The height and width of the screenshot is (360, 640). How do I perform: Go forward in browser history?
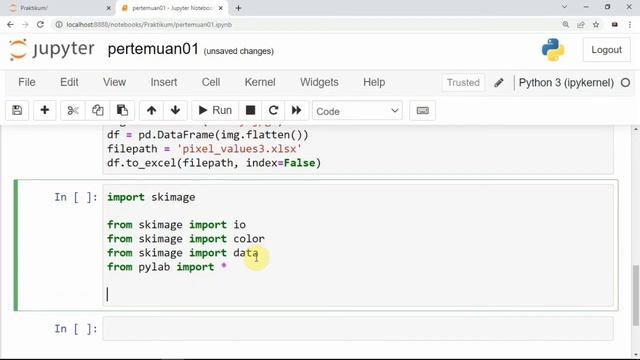(x=25, y=24)
